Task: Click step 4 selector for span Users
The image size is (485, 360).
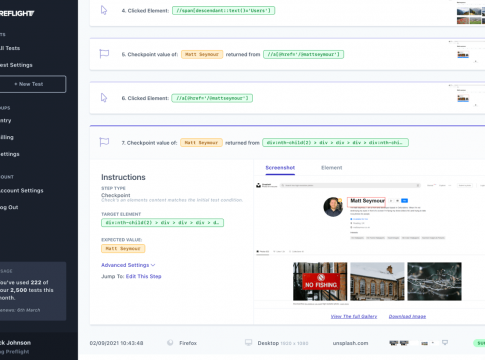Action: 223,11
